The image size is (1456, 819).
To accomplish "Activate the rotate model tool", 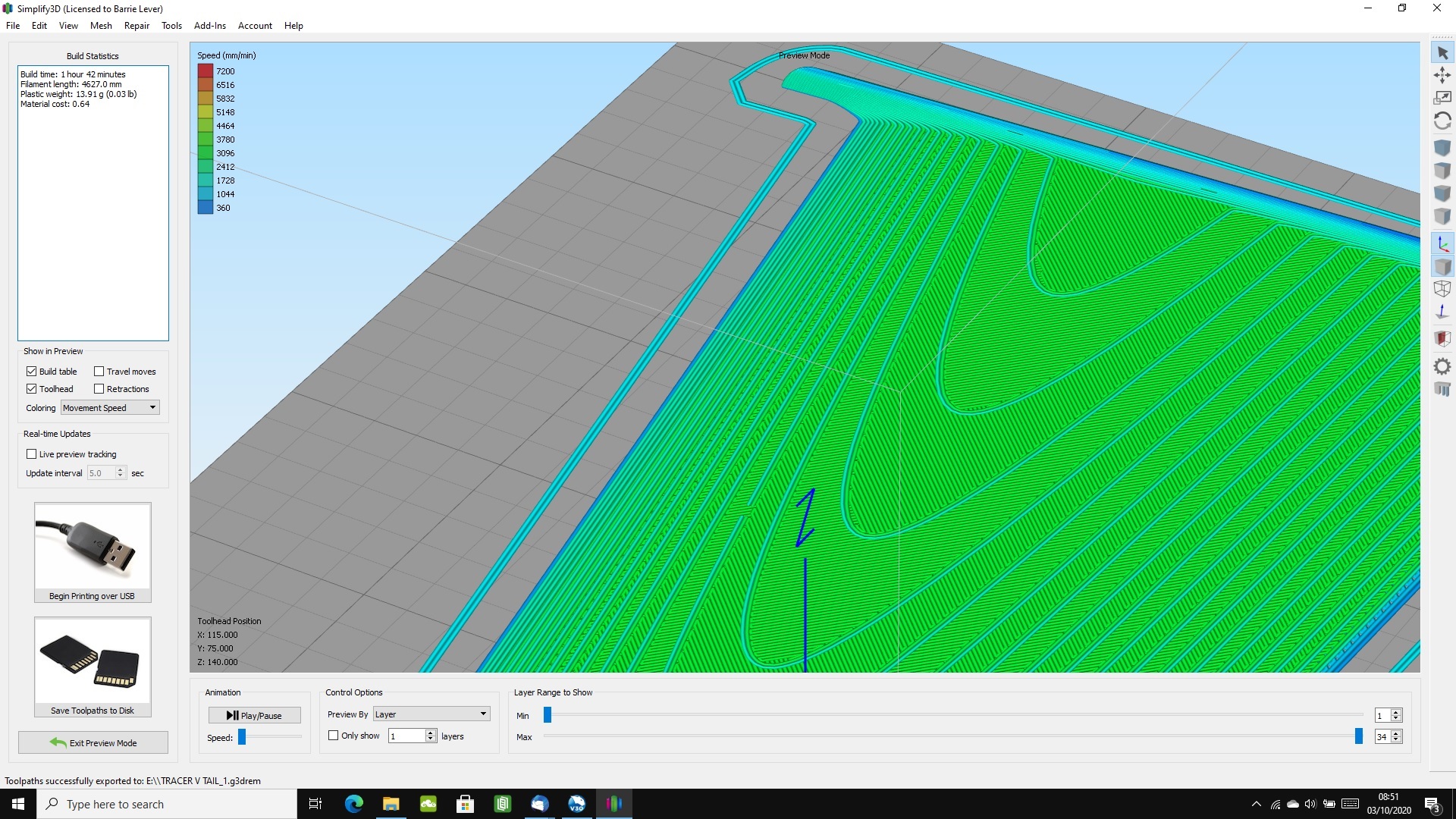I will tap(1442, 121).
